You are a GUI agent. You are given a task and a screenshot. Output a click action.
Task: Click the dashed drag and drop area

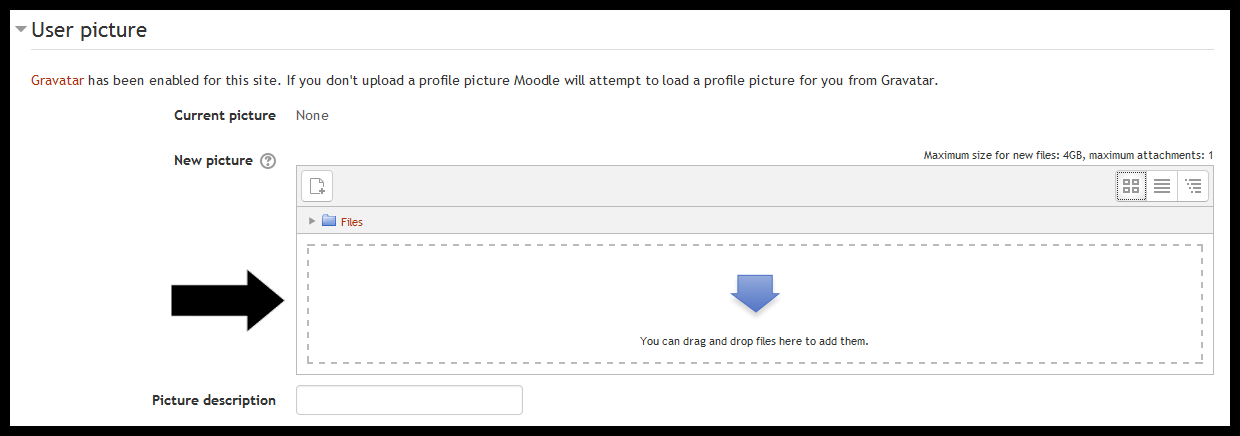[x=755, y=303]
